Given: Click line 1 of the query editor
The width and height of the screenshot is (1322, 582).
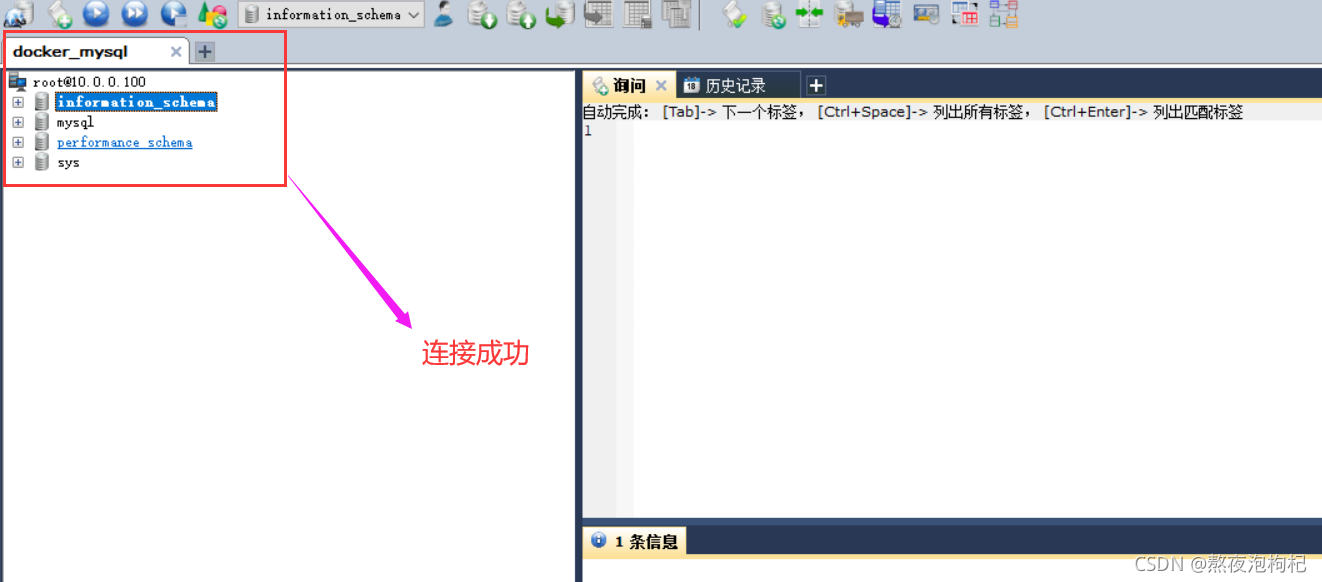Looking at the screenshot, I should coord(700,131).
